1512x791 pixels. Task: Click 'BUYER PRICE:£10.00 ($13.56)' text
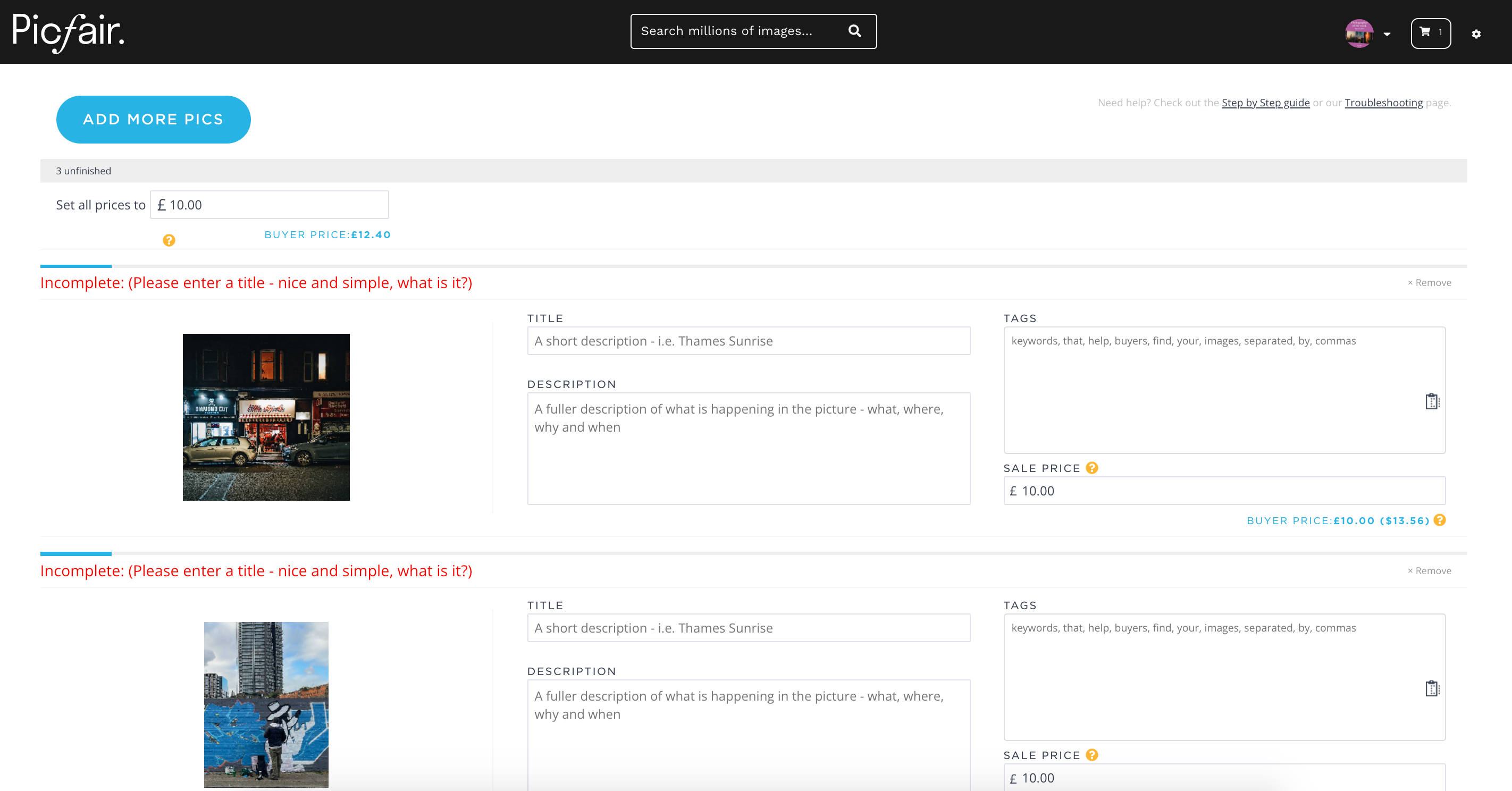click(x=1338, y=520)
